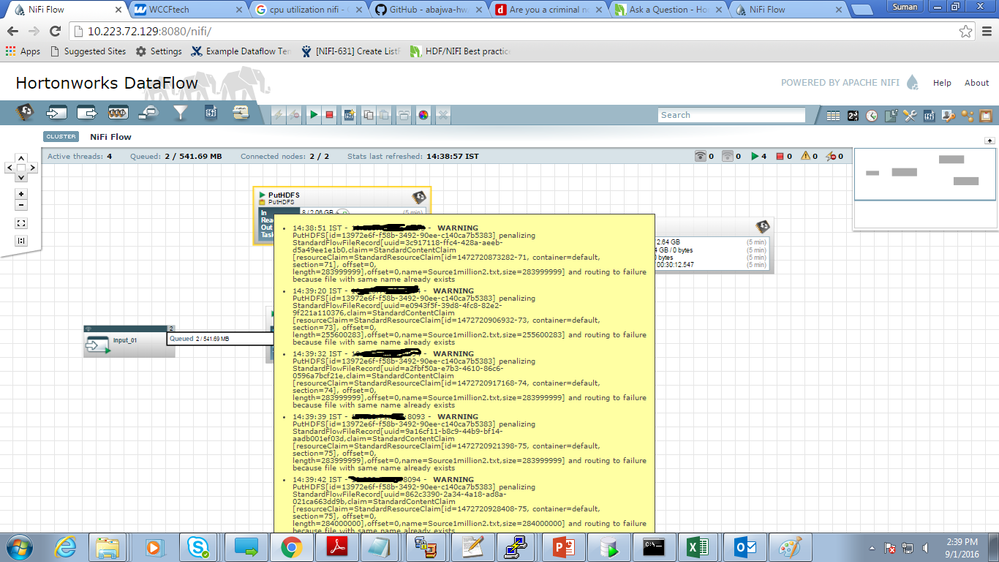Select the Input_01 input port

129,344
